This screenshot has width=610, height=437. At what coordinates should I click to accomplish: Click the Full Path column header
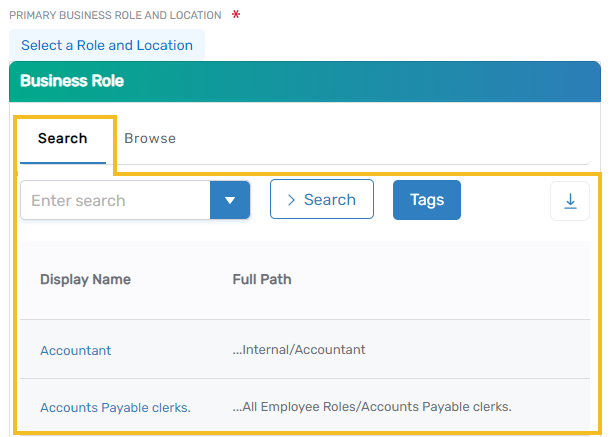[x=262, y=279]
